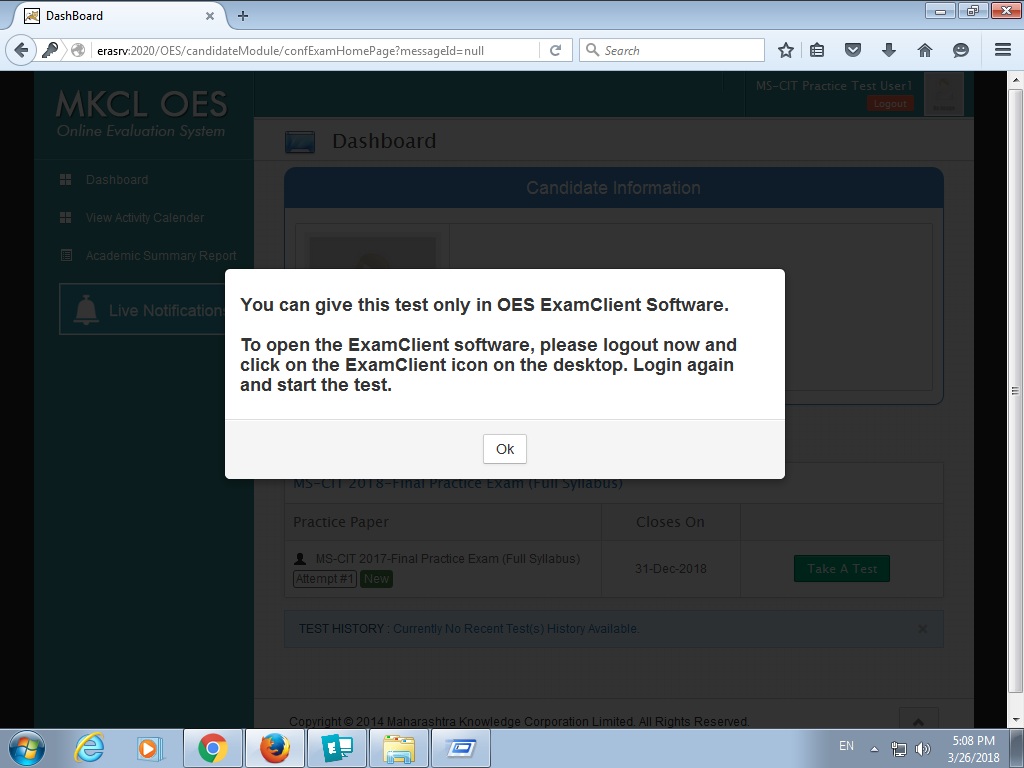Click the scroll-to-top chevron button

click(918, 720)
